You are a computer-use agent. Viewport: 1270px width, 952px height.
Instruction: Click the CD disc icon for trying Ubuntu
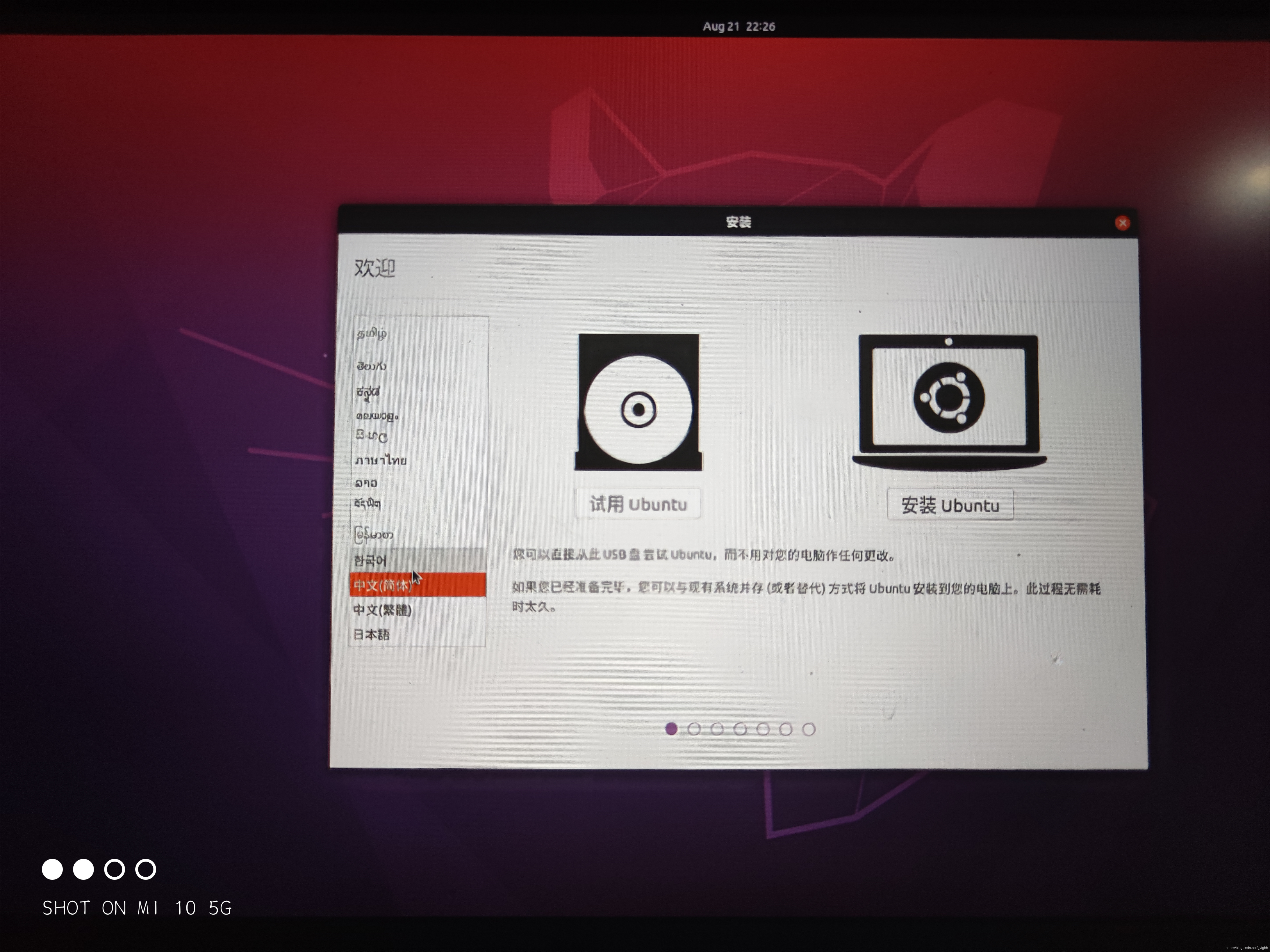tap(638, 403)
